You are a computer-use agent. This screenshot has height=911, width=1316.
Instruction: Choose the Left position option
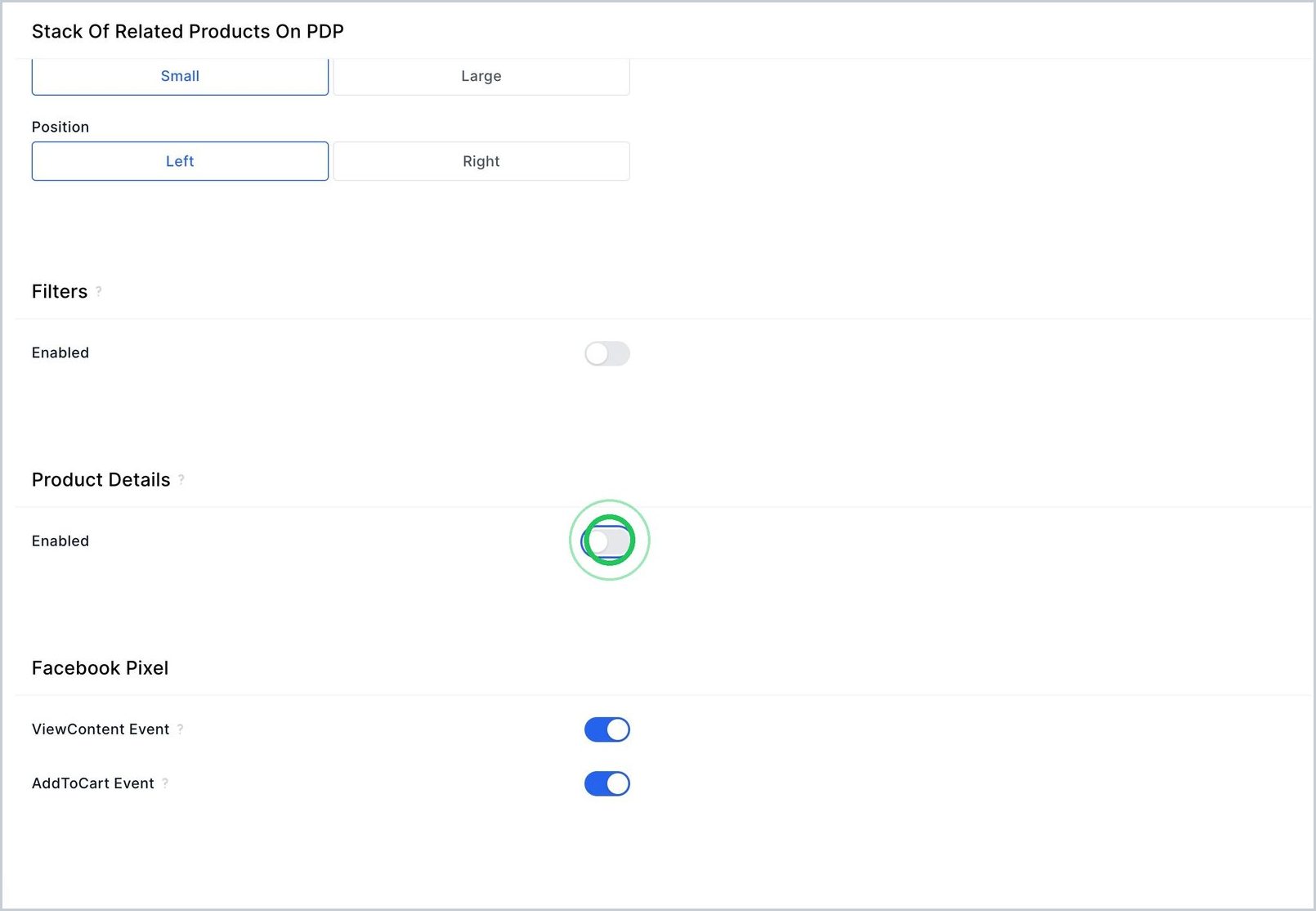180,161
